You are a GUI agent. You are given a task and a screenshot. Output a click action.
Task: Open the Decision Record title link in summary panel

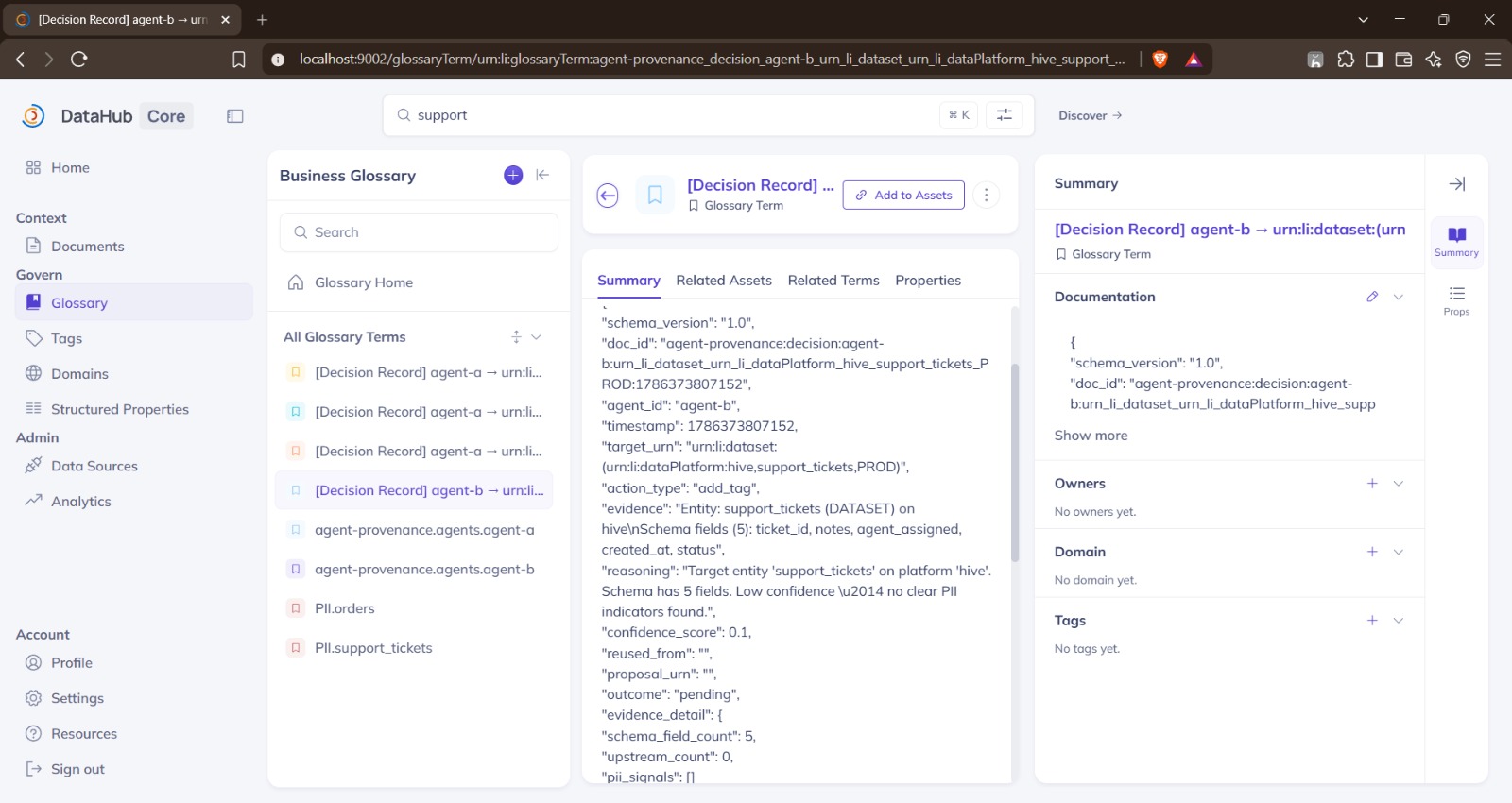pyautogui.click(x=1229, y=230)
